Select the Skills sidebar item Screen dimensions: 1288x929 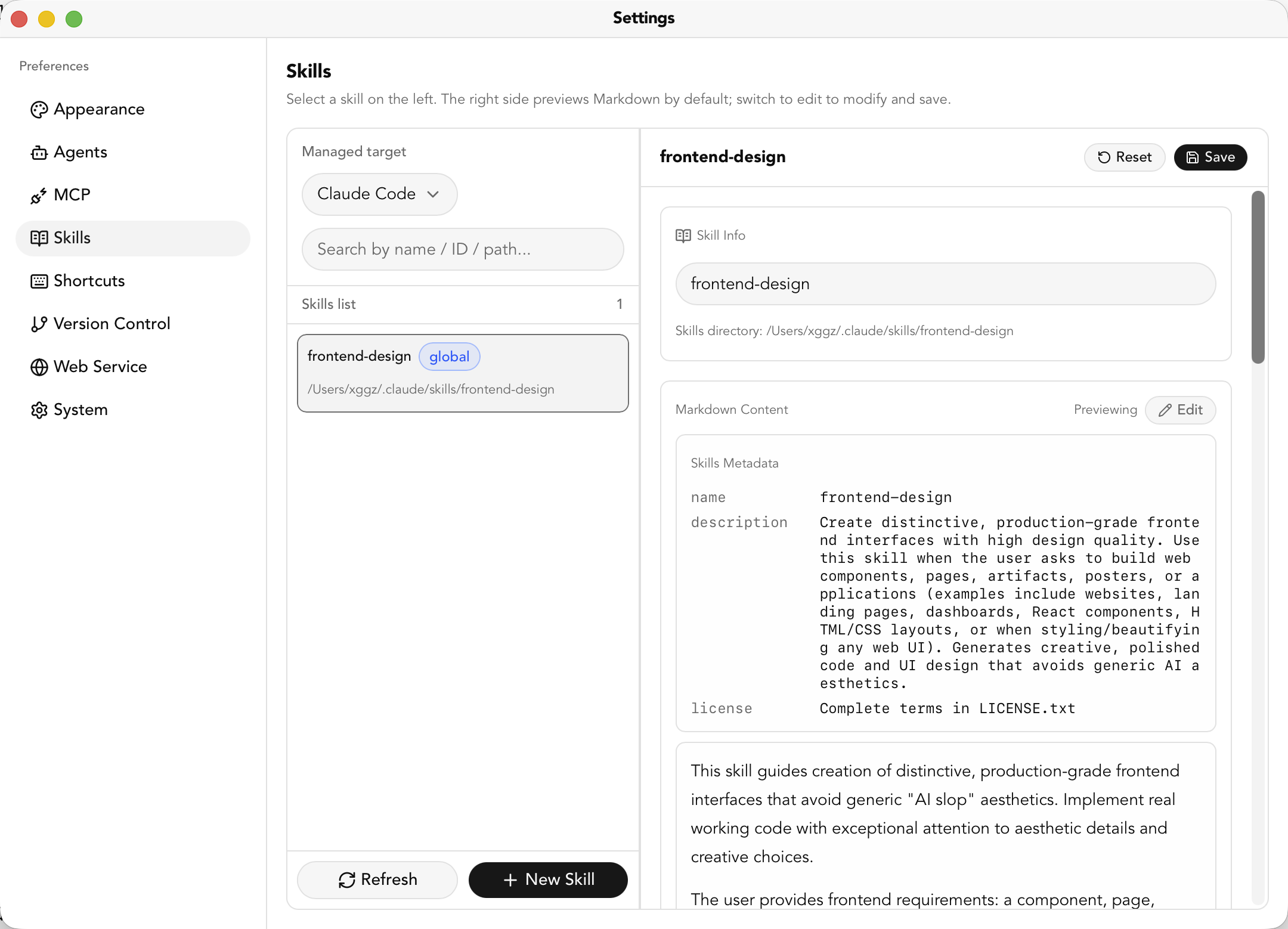click(132, 238)
